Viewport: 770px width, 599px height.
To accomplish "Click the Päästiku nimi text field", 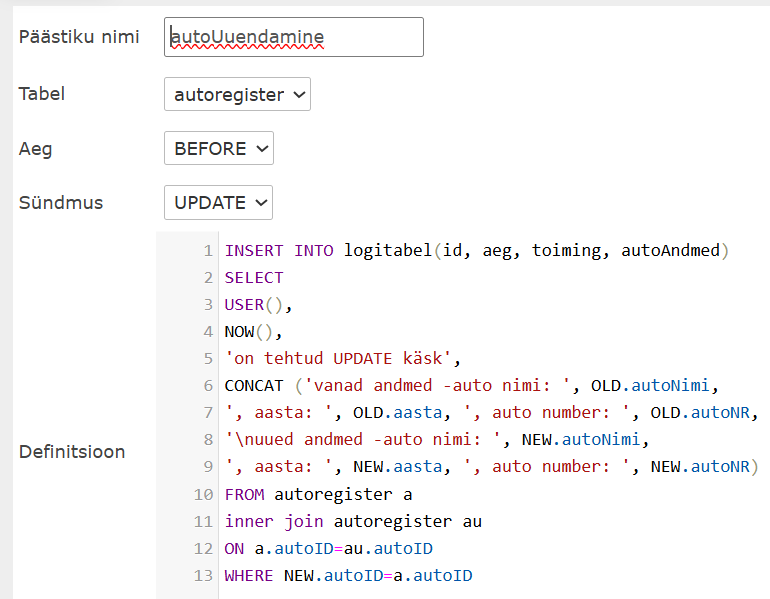I will click(293, 37).
